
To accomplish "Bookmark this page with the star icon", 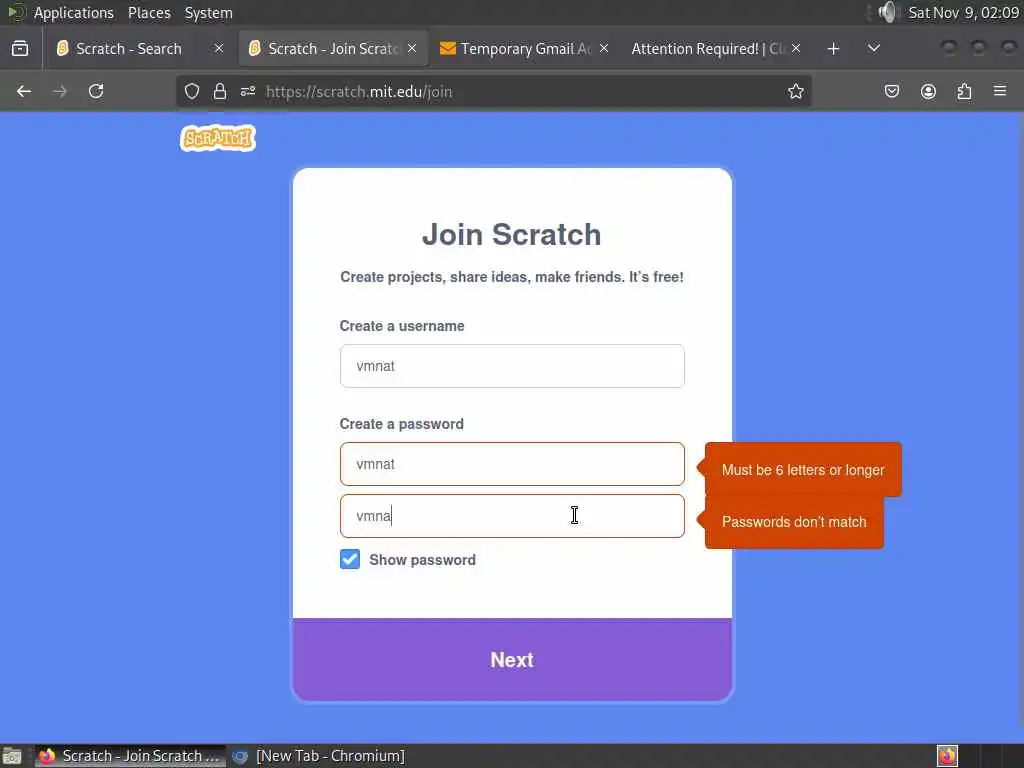I will (x=795, y=91).
